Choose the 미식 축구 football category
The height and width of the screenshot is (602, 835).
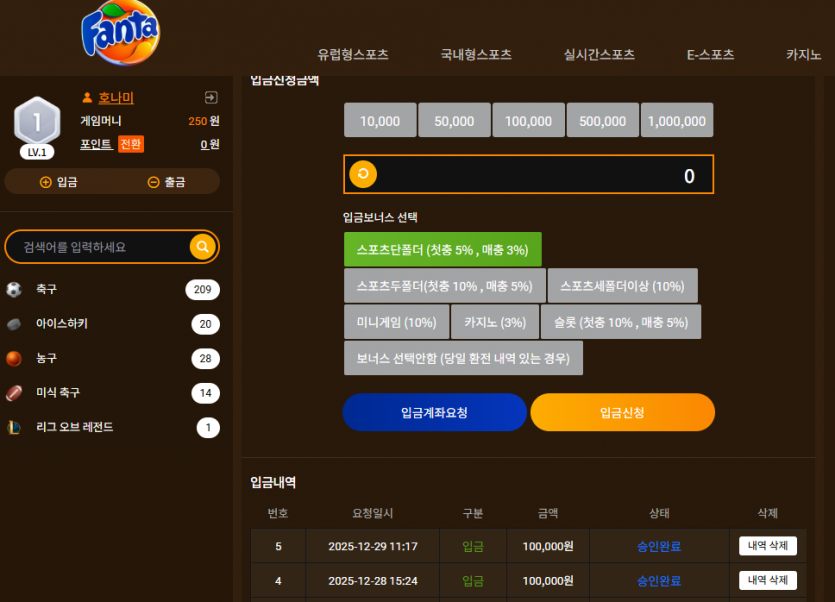(x=112, y=393)
